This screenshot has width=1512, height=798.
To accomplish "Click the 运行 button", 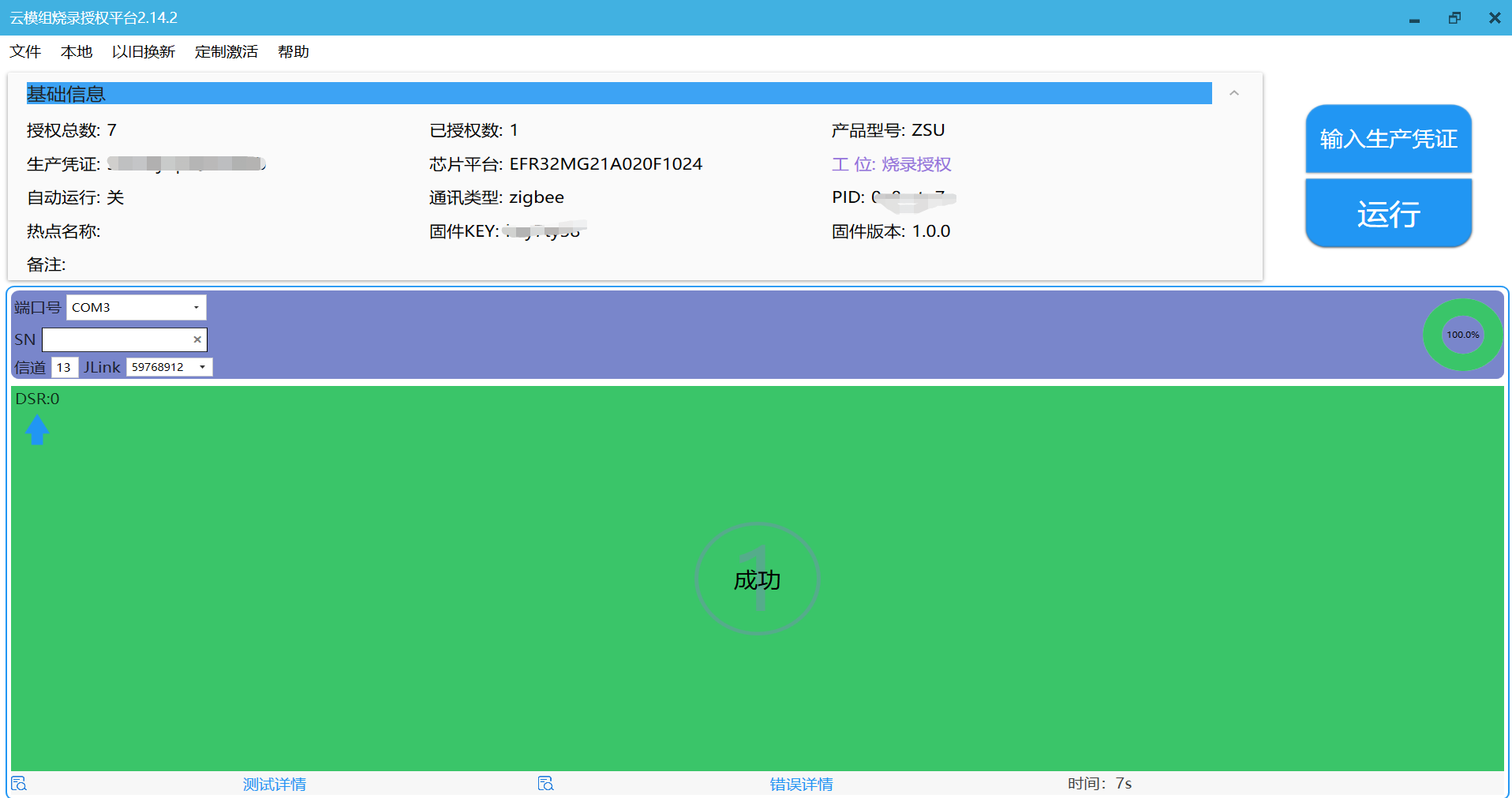I will pos(1388,213).
